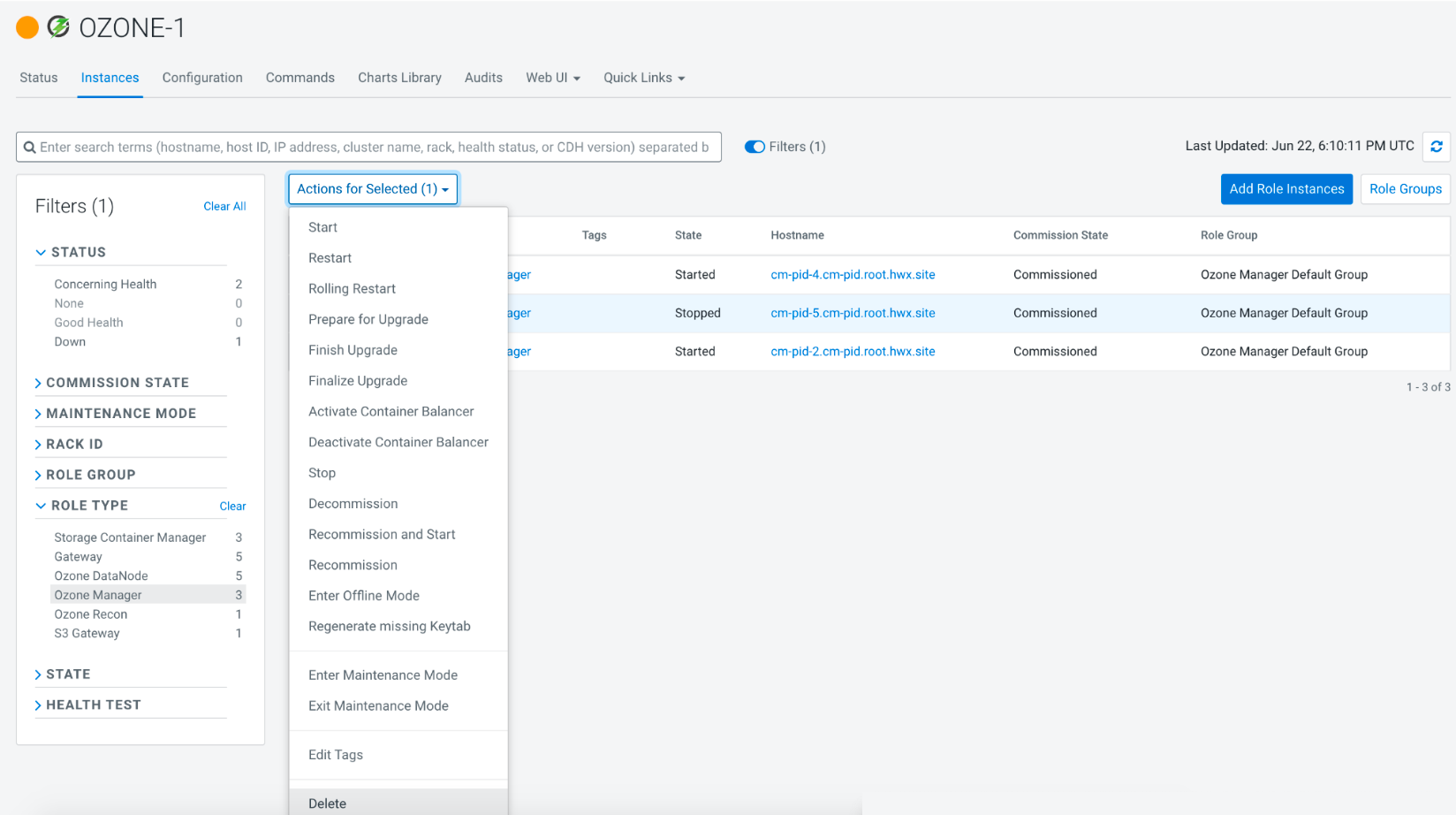
Task: Click the green Ozone service logo icon
Action: tap(58, 27)
